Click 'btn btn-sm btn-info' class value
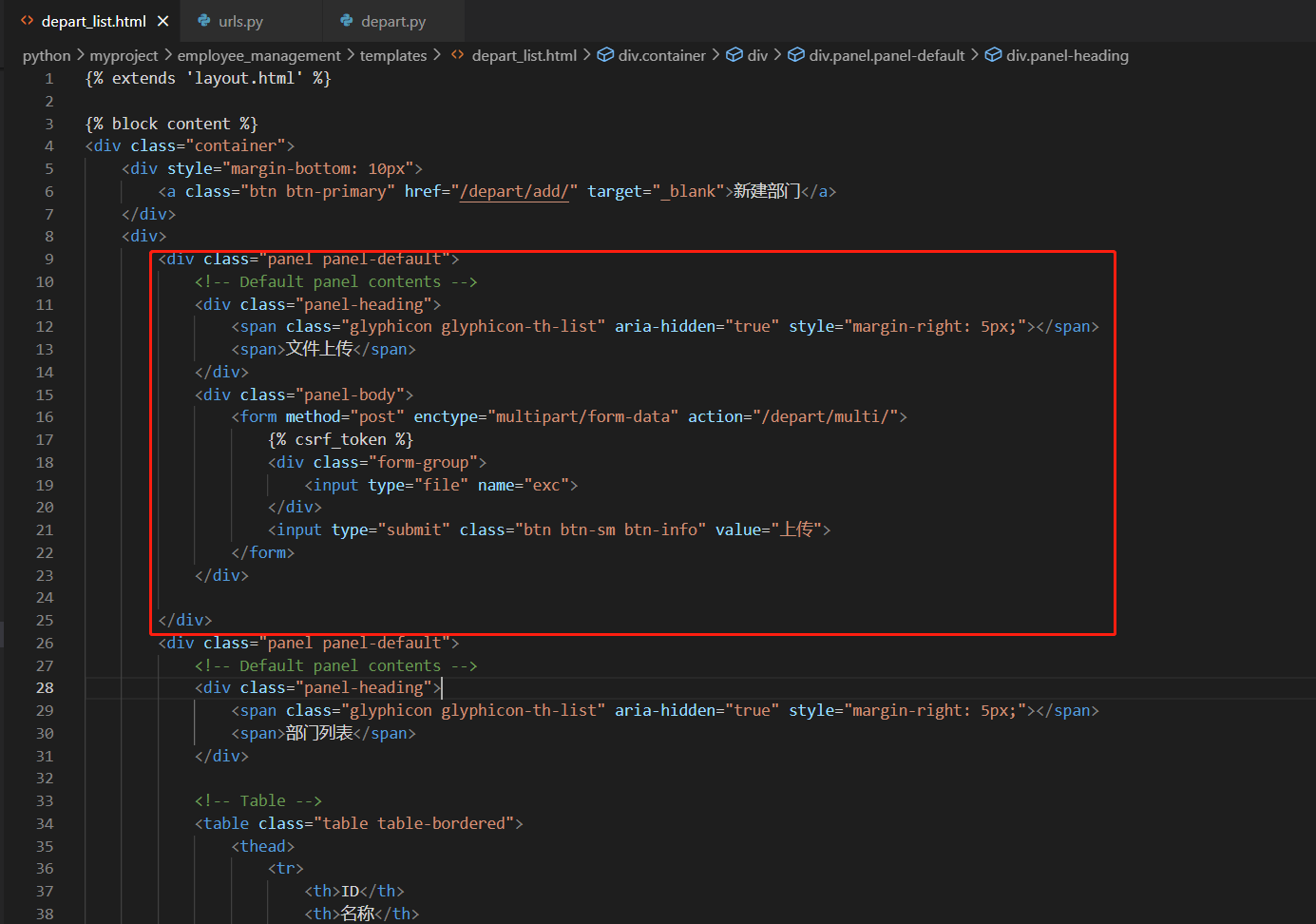 pos(610,529)
